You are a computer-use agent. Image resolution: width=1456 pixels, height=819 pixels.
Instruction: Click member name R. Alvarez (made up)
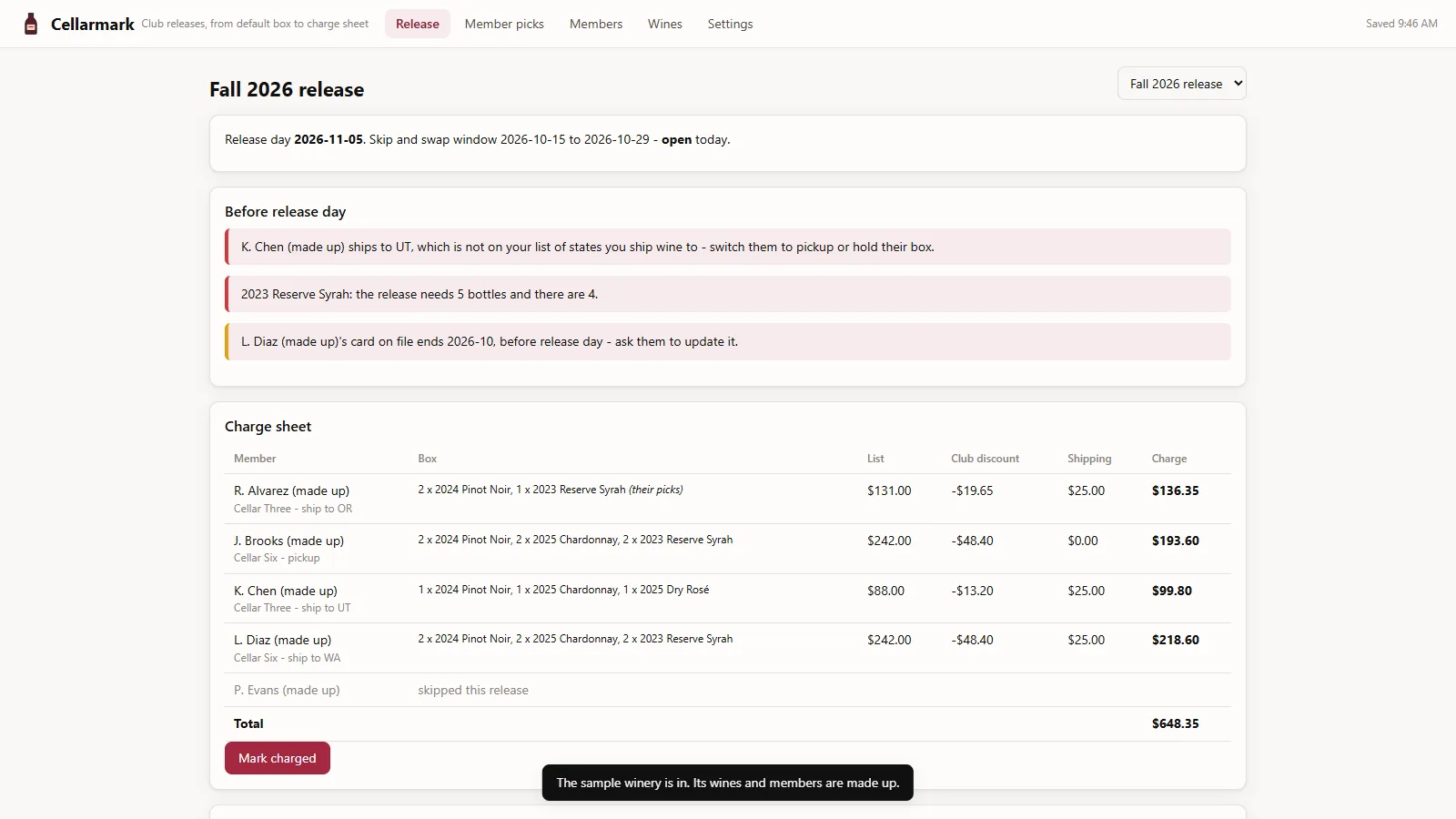291,490
